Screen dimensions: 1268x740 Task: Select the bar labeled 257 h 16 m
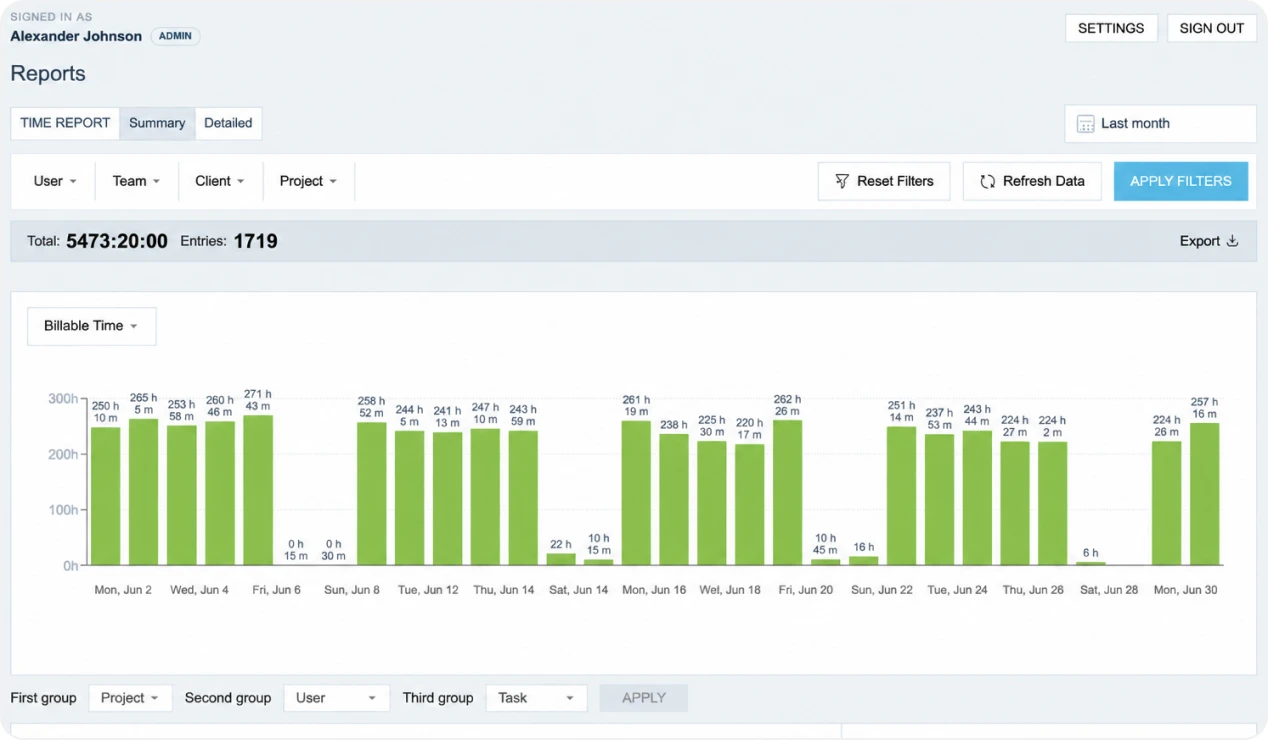(x=1205, y=495)
